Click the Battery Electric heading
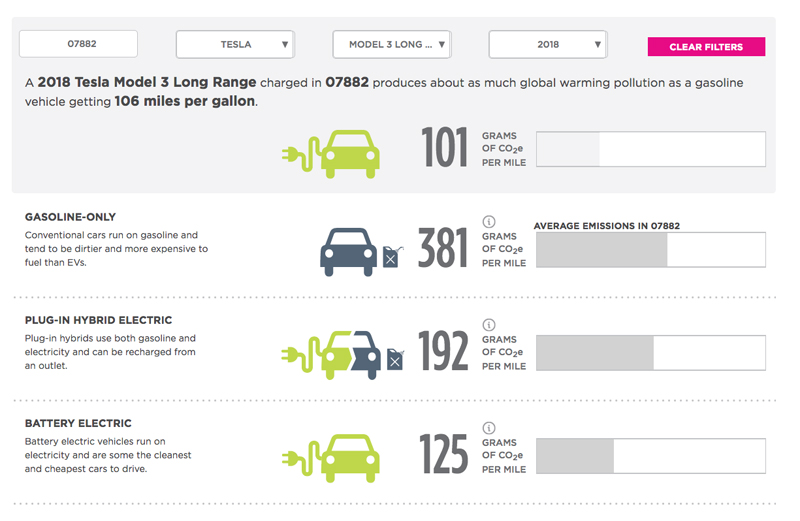The image size is (800, 521). pyautogui.click(x=78, y=423)
